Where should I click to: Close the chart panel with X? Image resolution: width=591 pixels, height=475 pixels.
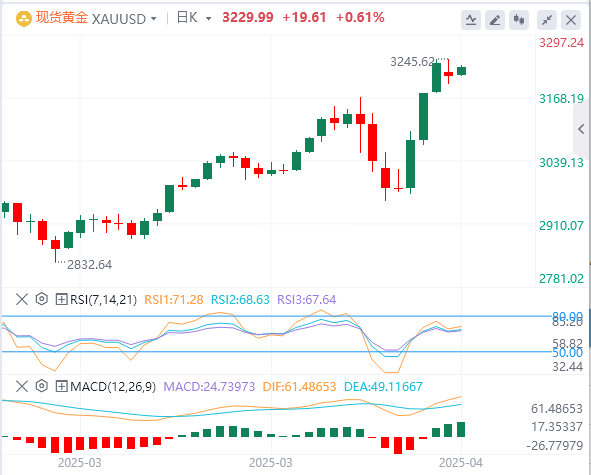571,20
